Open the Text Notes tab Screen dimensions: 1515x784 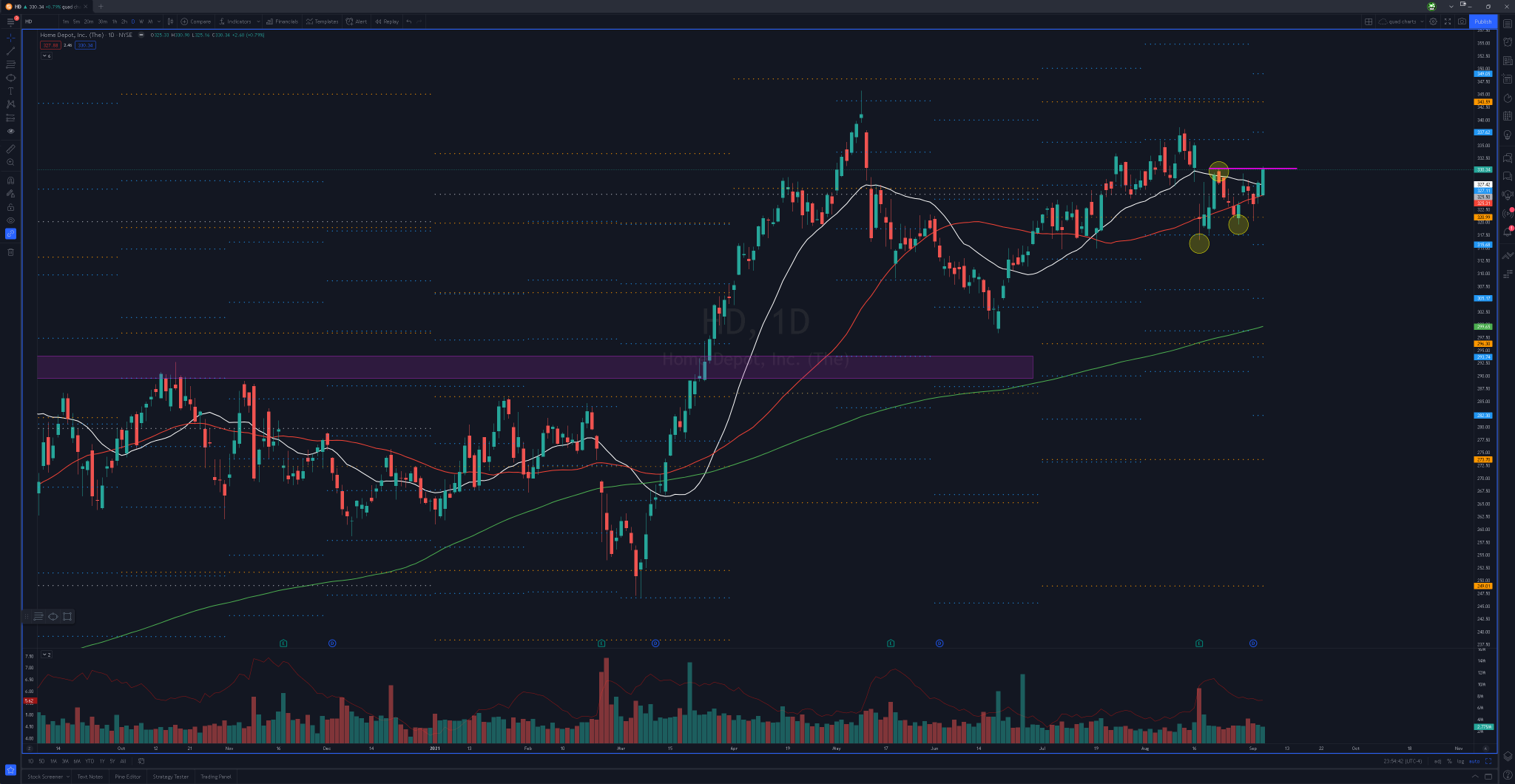click(x=90, y=777)
